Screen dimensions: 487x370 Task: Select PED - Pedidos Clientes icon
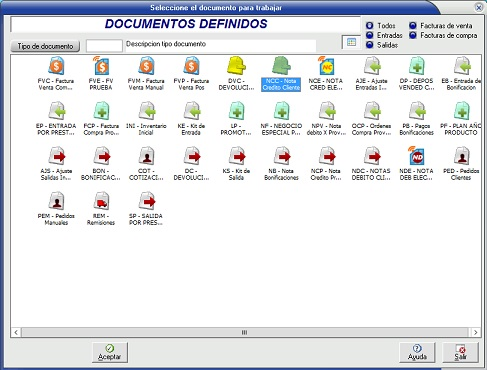point(462,156)
